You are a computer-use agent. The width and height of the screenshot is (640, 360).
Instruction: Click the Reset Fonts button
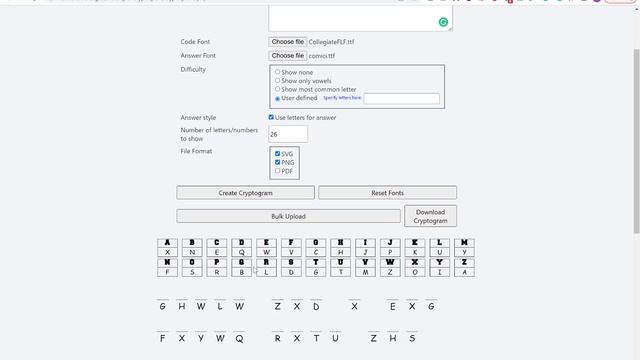[387, 193]
